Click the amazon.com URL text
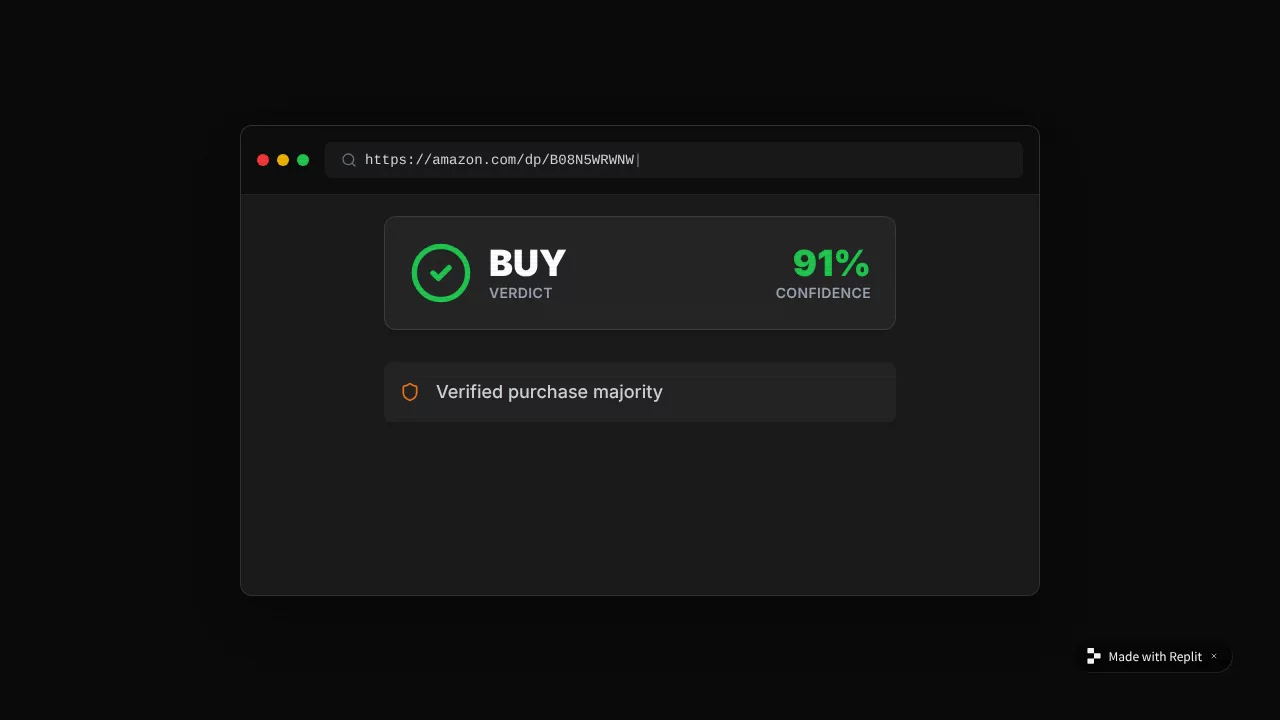This screenshot has height=720, width=1280. pos(499,160)
